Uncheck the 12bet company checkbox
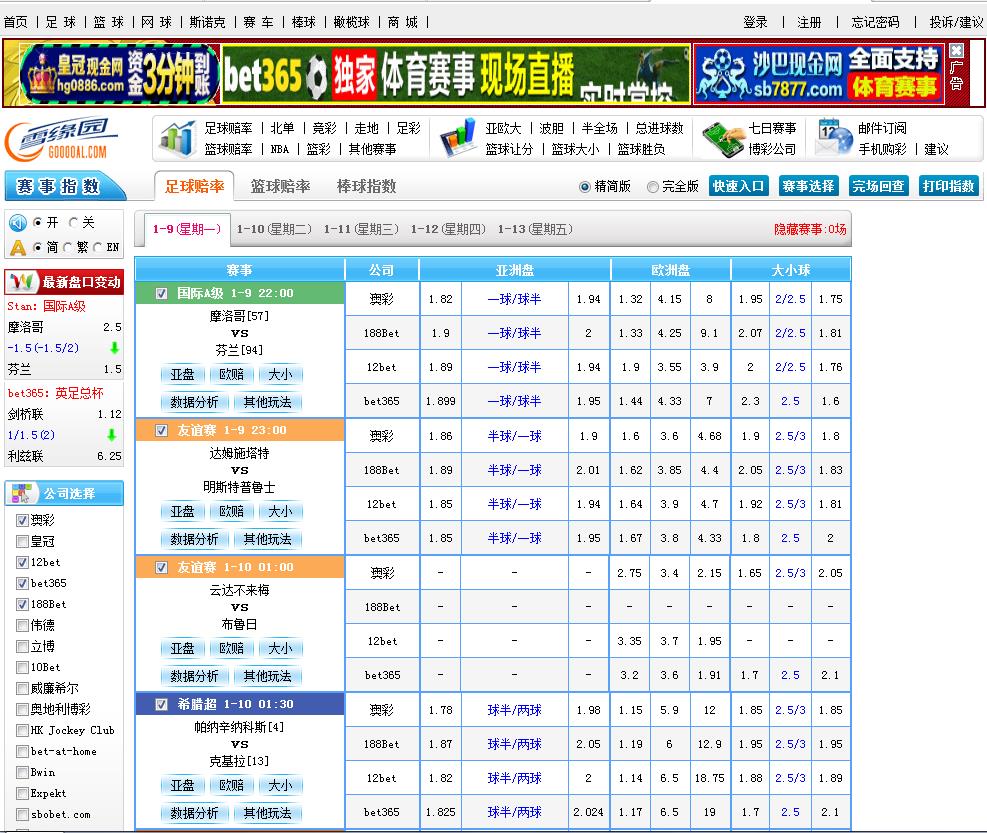 click(x=22, y=562)
